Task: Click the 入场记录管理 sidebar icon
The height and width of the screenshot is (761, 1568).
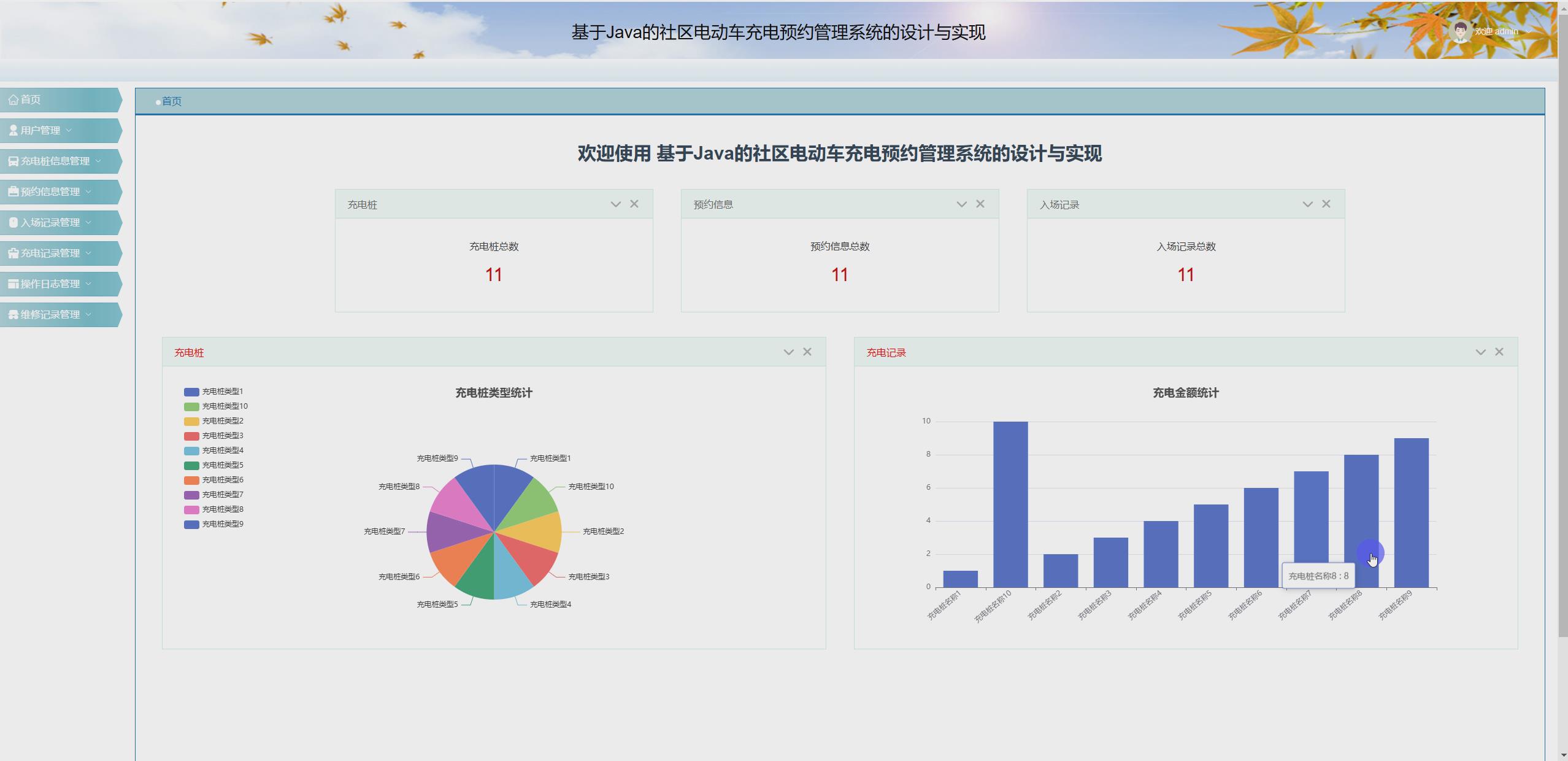Action: click(13, 222)
